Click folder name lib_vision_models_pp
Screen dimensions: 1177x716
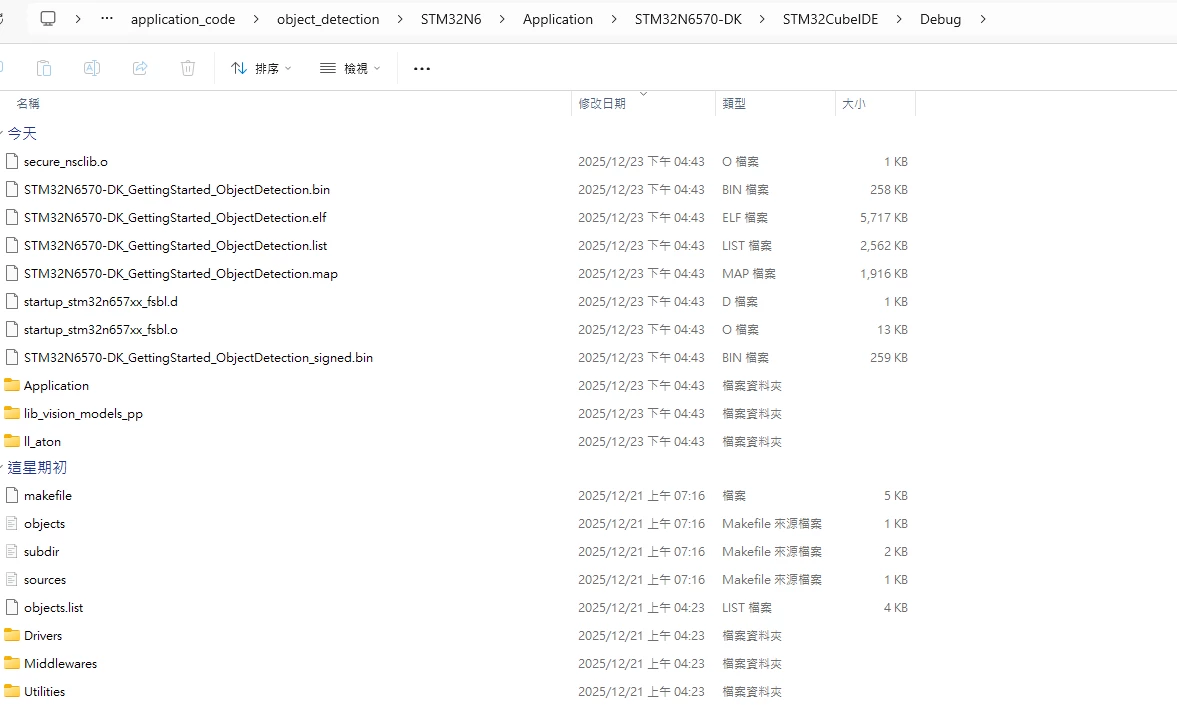click(x=83, y=414)
